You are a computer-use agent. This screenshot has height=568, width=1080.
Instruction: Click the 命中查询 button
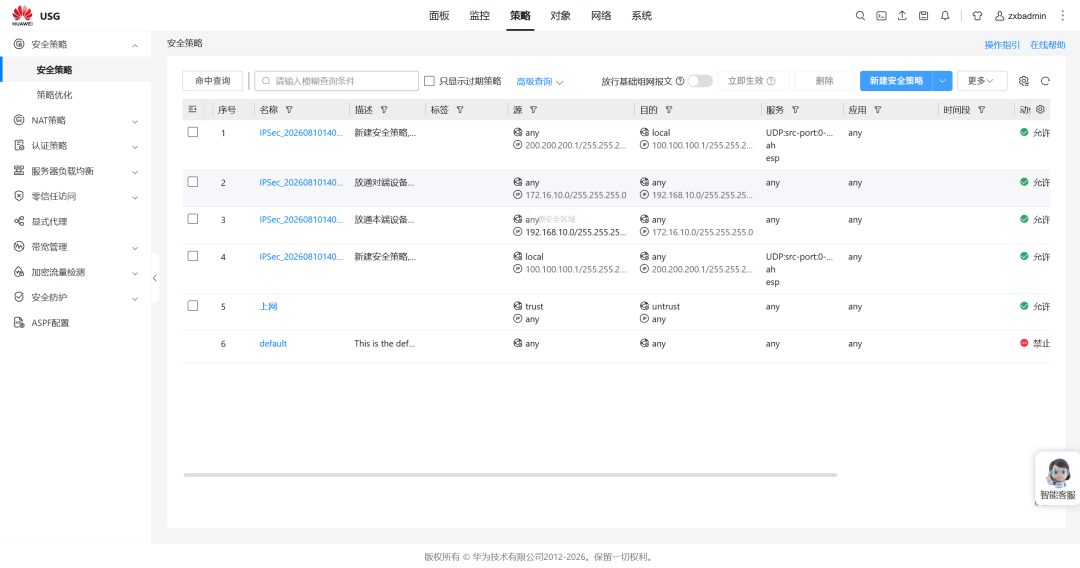pos(212,81)
